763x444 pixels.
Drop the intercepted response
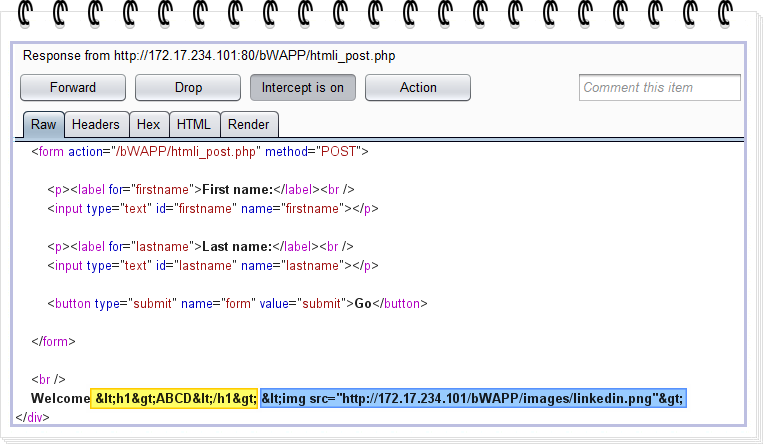pos(188,88)
